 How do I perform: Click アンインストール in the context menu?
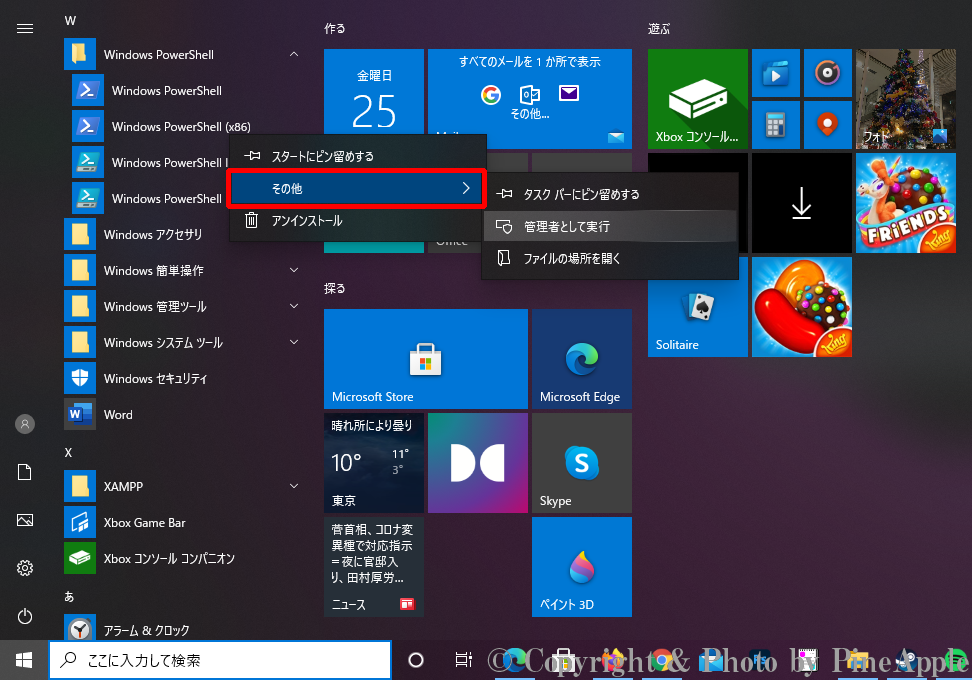306,221
